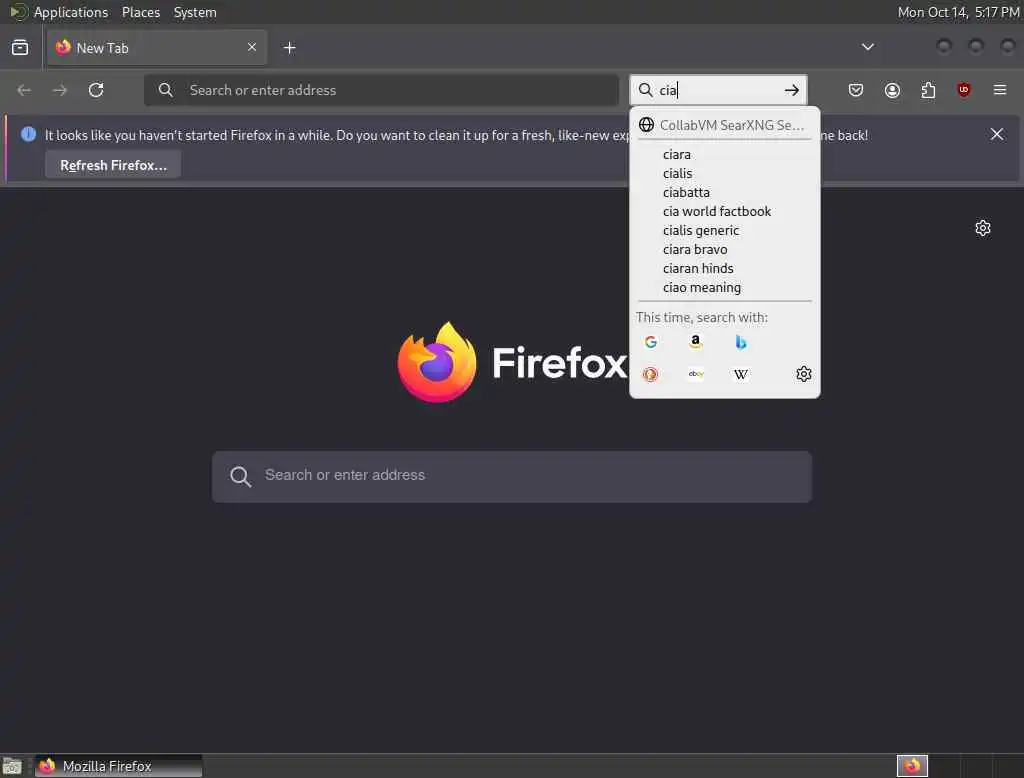Search this time with eBay
The width and height of the screenshot is (1024, 778).
696,374
